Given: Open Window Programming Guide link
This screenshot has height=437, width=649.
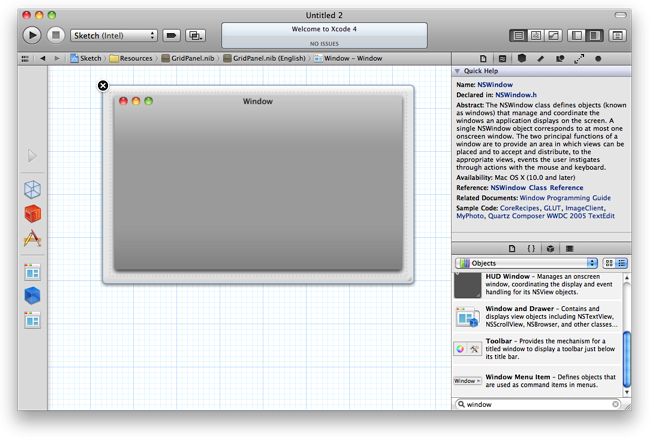Looking at the screenshot, I should pos(565,198).
